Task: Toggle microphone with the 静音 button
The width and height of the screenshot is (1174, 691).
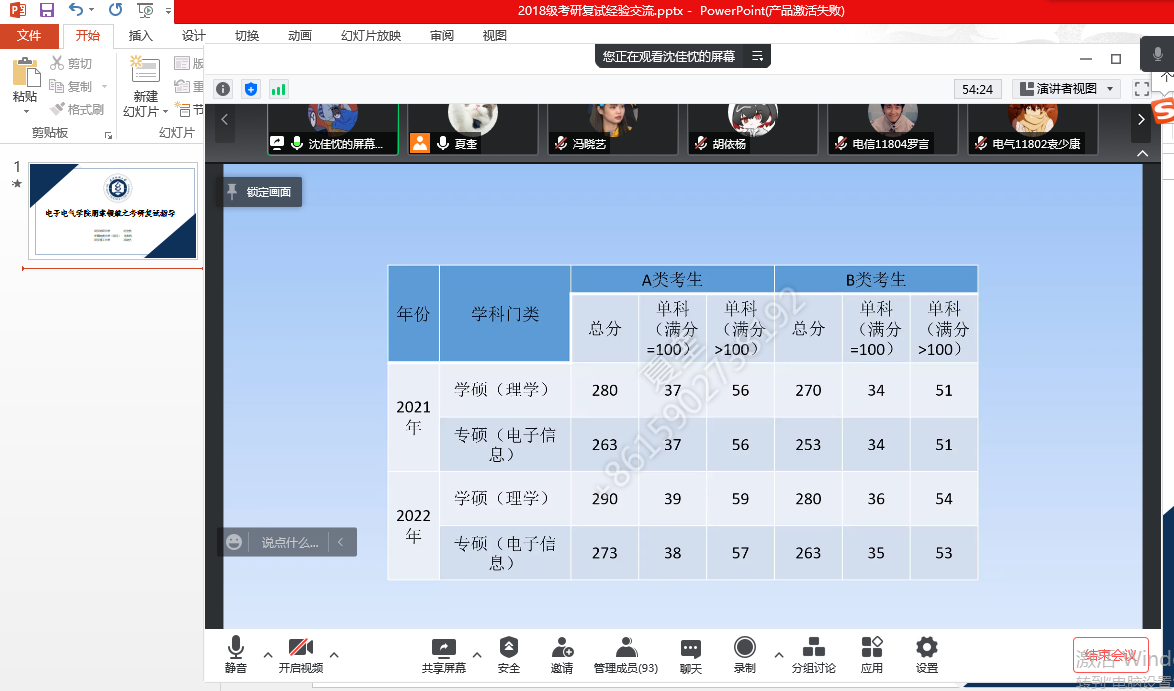Action: pyautogui.click(x=235, y=648)
